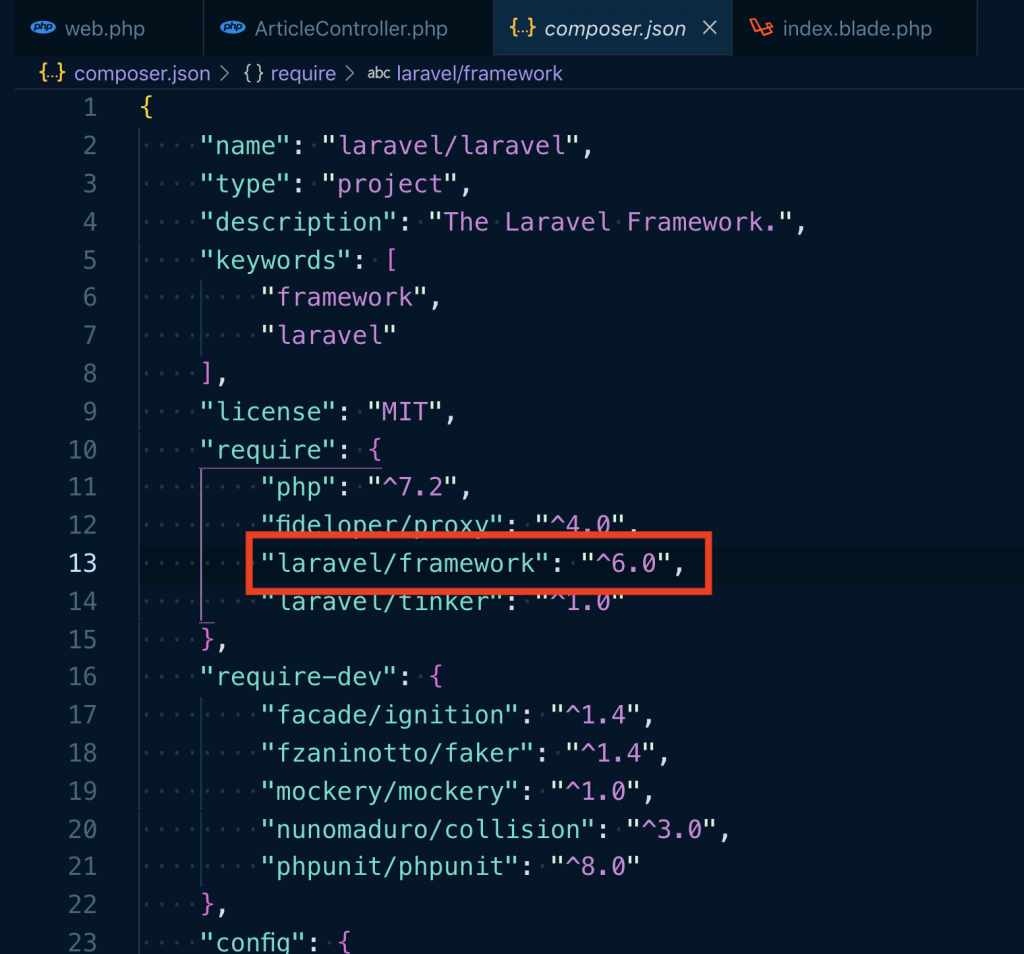1024x954 pixels.
Task: Click the opening brace after require-dev
Action: click(436, 676)
